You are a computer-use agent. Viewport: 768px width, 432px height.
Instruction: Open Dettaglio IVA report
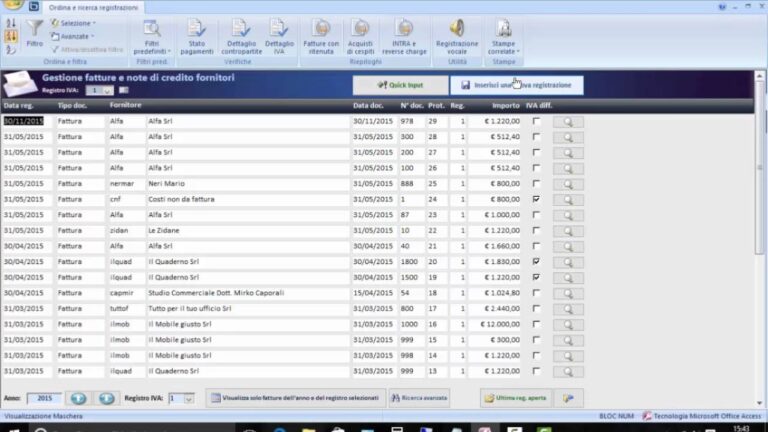click(279, 37)
